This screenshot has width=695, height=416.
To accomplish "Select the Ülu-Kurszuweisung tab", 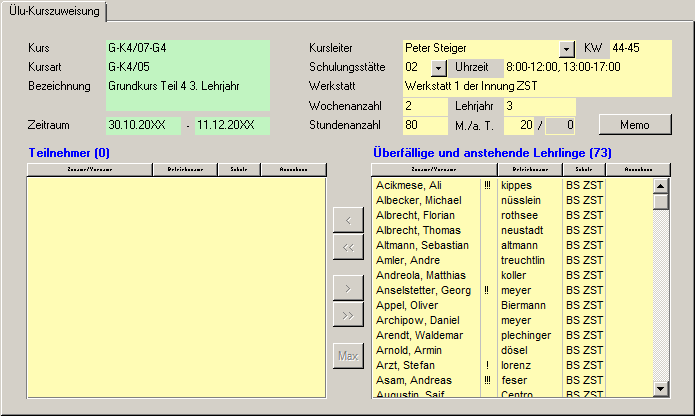I will tap(55, 10).
